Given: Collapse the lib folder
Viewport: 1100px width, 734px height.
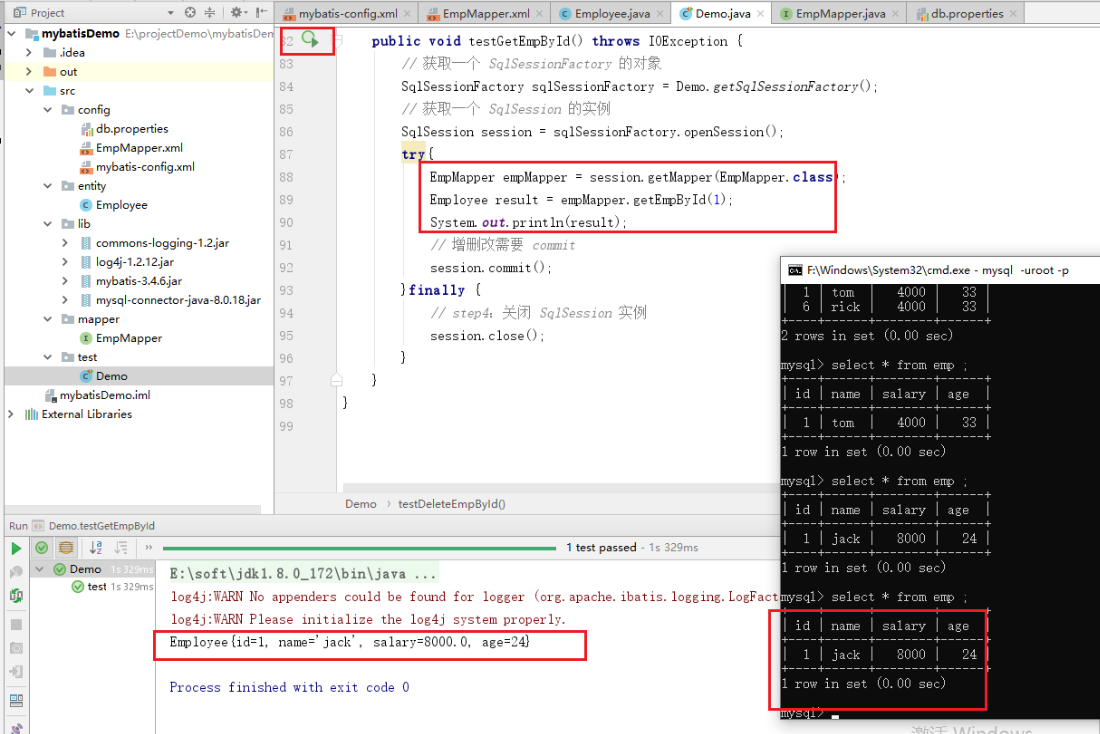Looking at the screenshot, I should (x=48, y=223).
